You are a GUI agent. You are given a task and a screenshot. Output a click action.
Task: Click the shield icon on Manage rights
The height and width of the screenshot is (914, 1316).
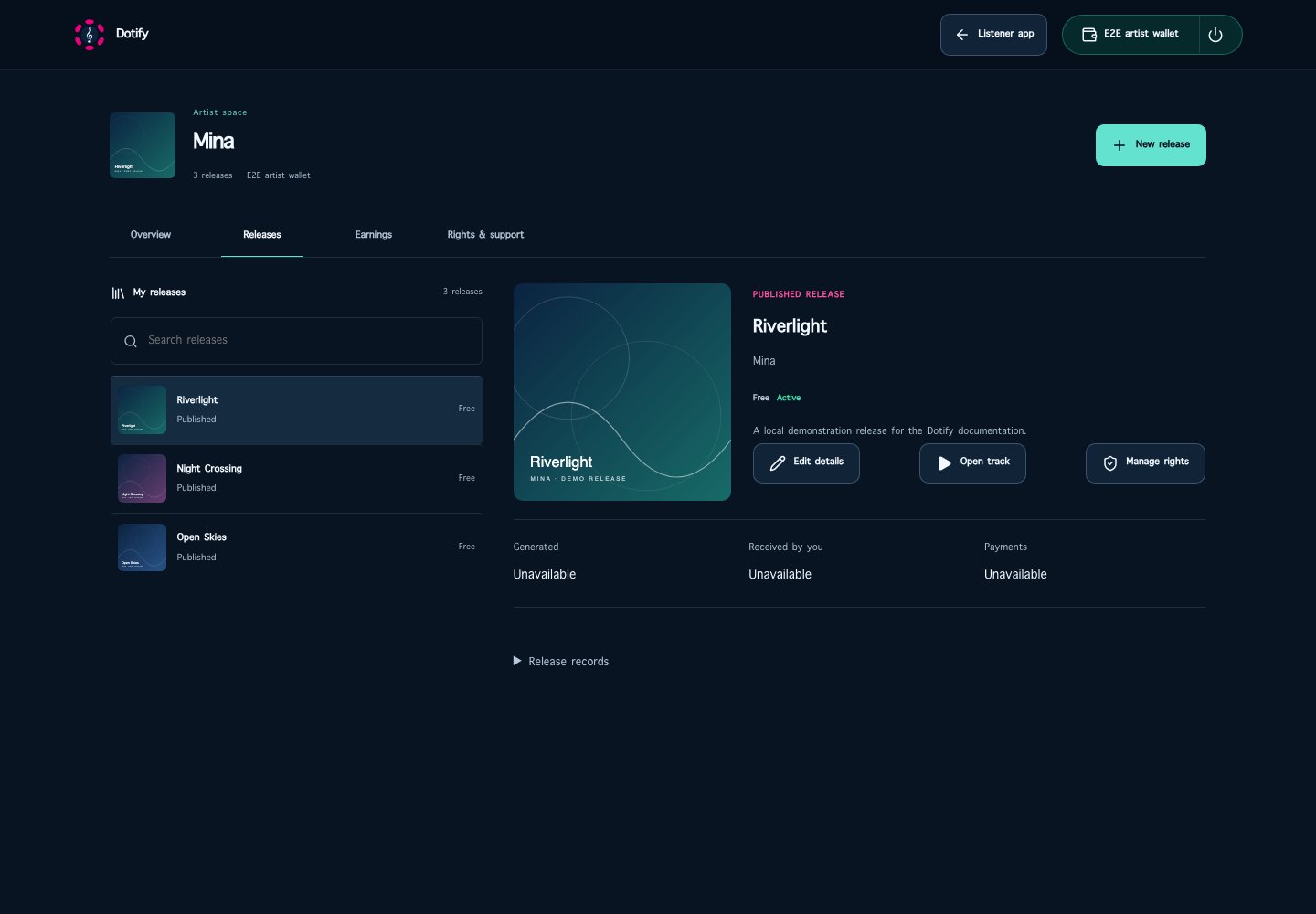click(1110, 463)
